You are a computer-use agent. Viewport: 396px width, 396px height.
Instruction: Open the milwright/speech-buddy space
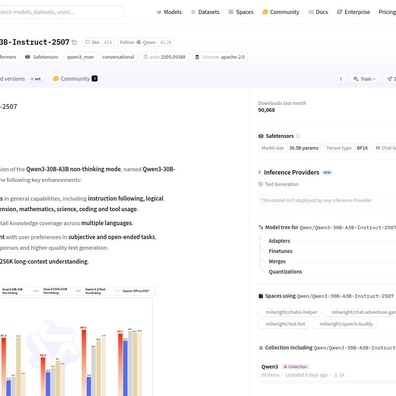tap(344, 324)
